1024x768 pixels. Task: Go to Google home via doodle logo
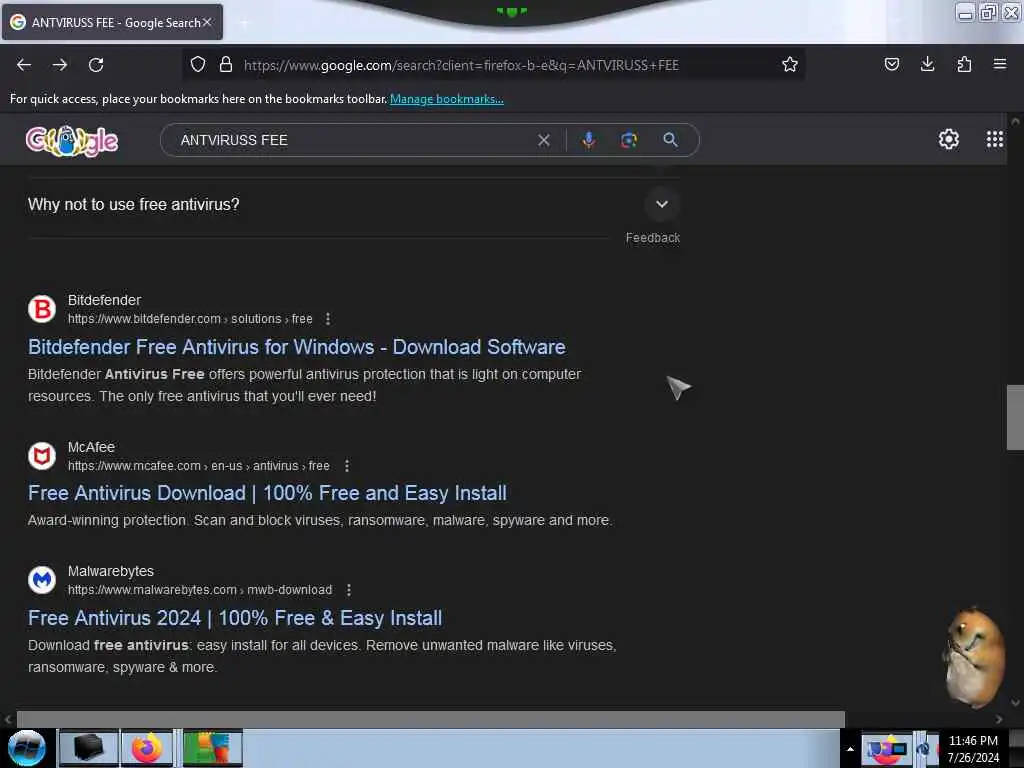[x=72, y=140]
